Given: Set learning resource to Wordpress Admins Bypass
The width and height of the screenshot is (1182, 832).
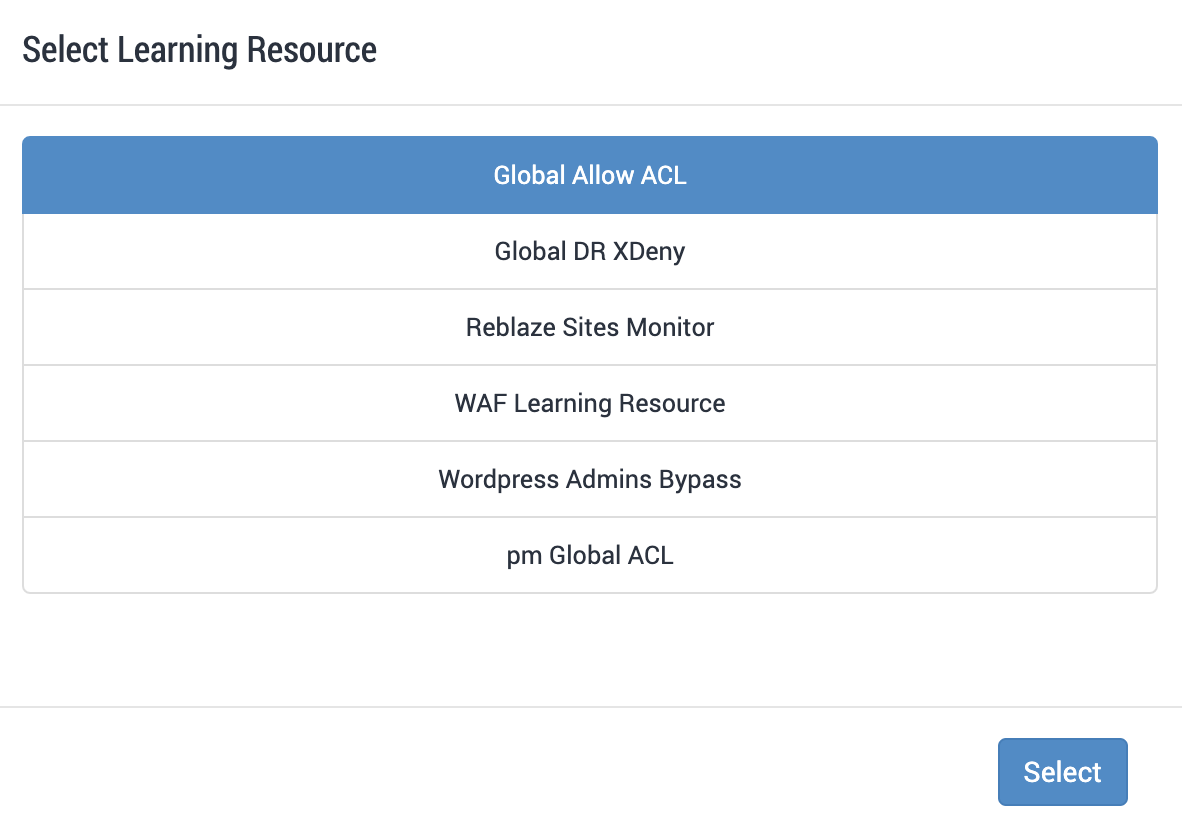Looking at the screenshot, I should point(590,479).
